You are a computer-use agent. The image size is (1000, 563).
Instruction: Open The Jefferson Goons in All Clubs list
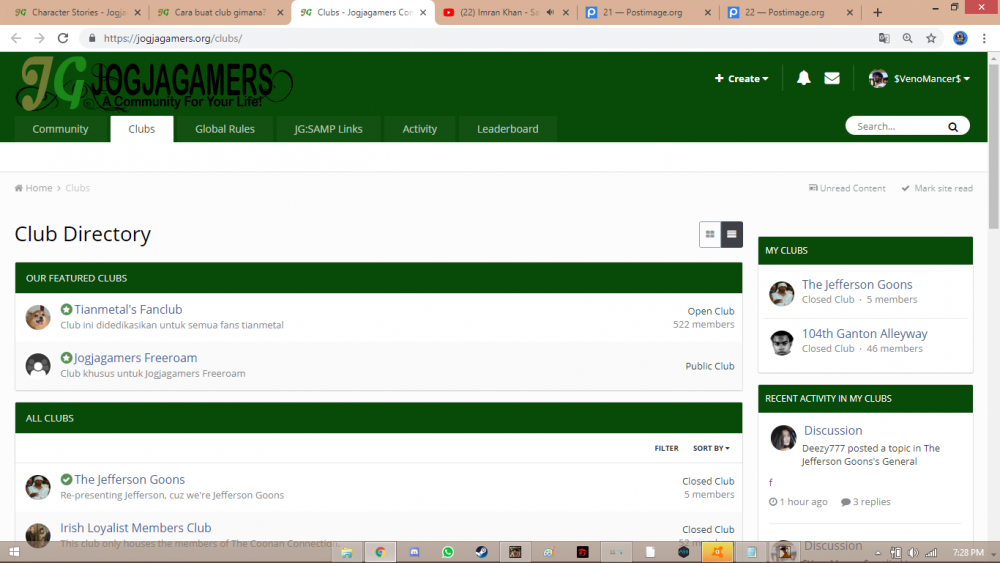pyautogui.click(x=129, y=479)
